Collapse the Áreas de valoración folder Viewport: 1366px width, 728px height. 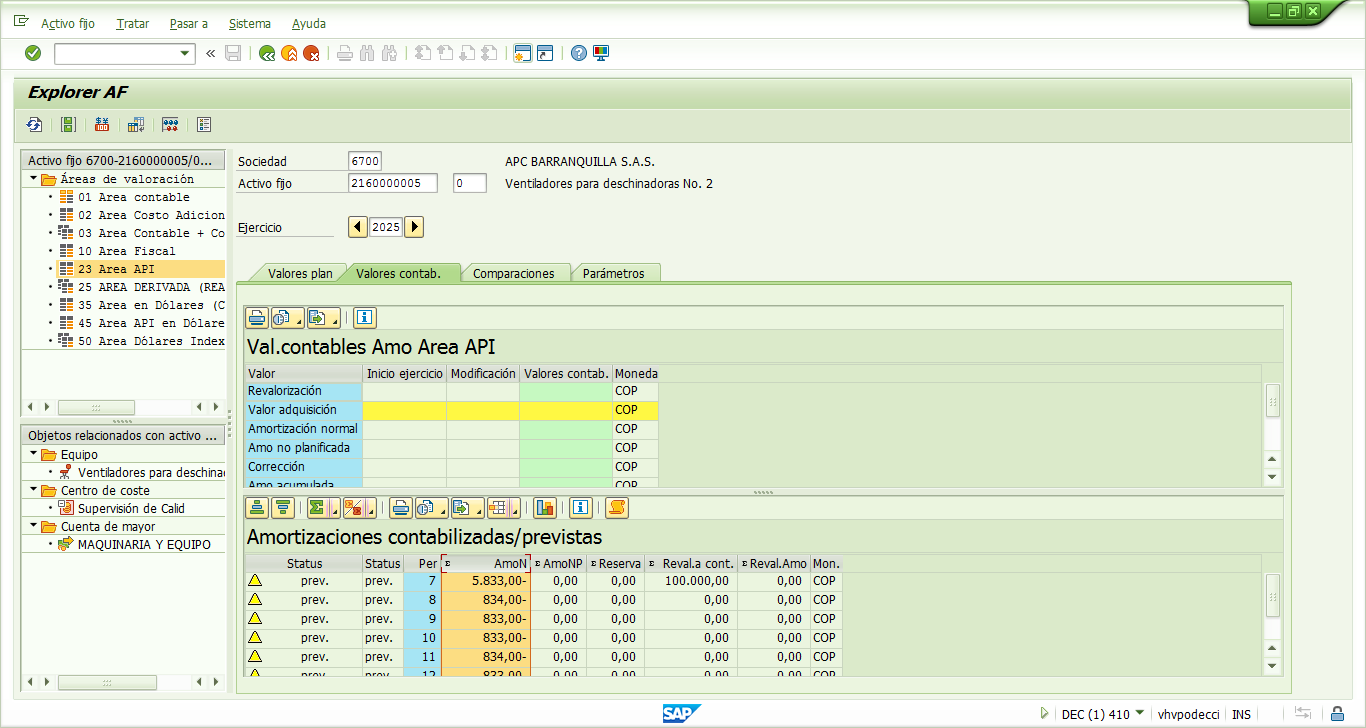[33, 179]
